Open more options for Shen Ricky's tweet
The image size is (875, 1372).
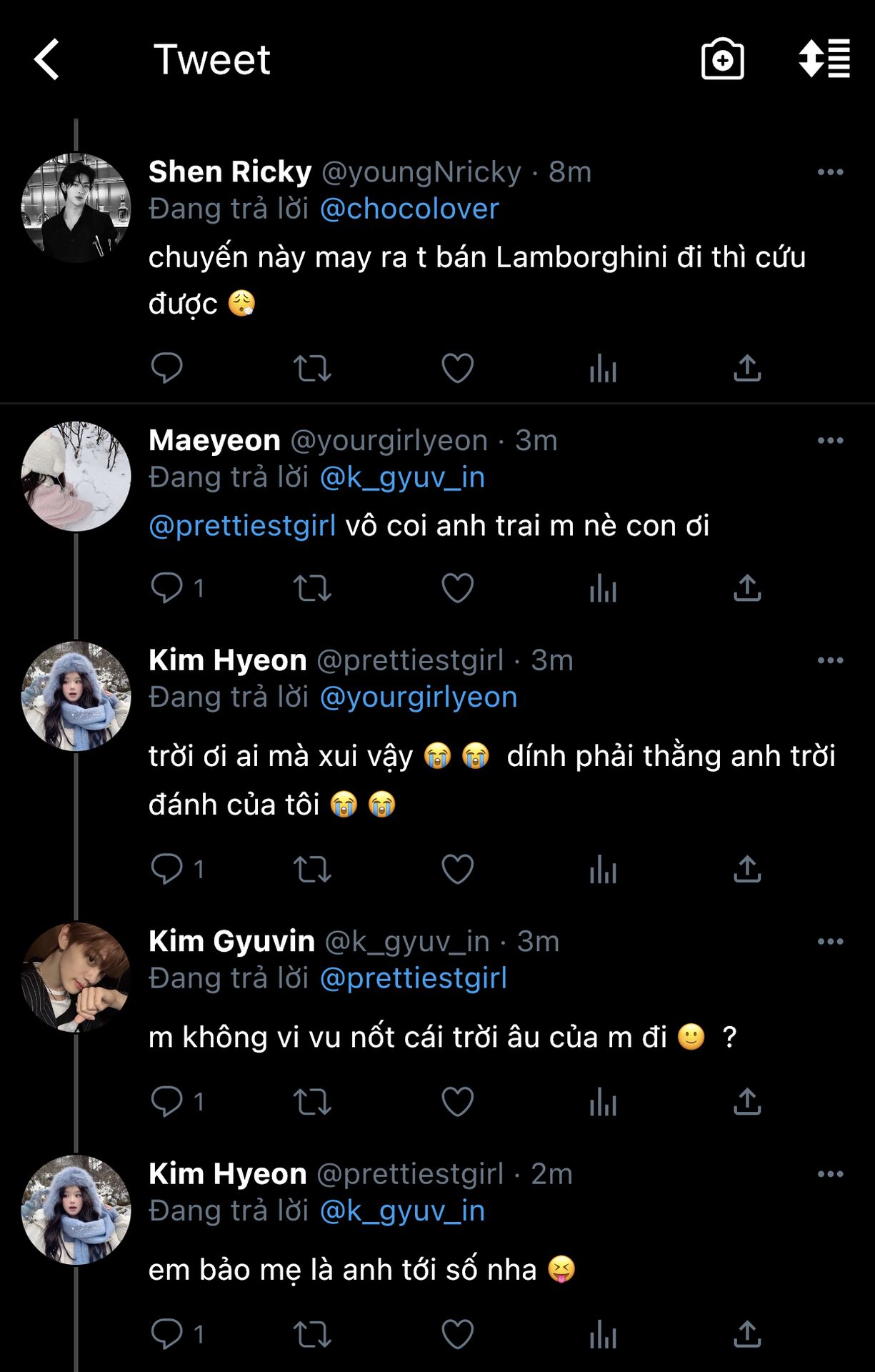click(x=830, y=172)
